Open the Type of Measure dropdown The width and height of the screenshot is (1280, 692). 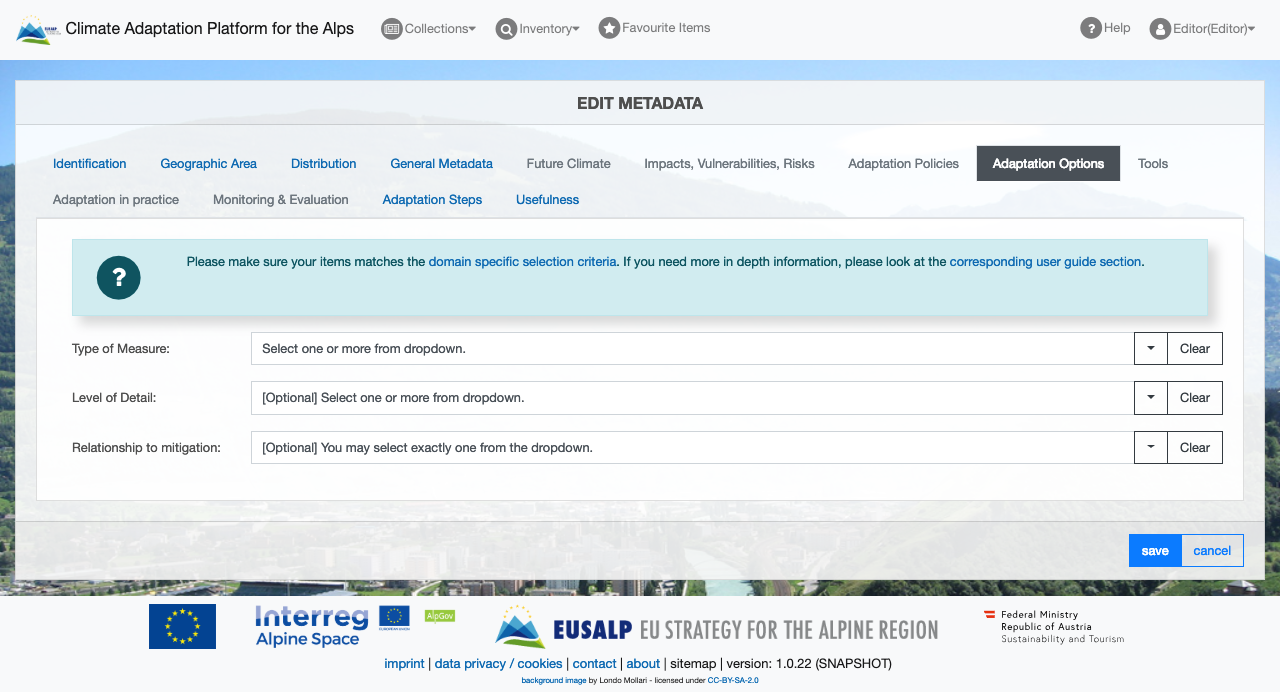(x=1149, y=348)
